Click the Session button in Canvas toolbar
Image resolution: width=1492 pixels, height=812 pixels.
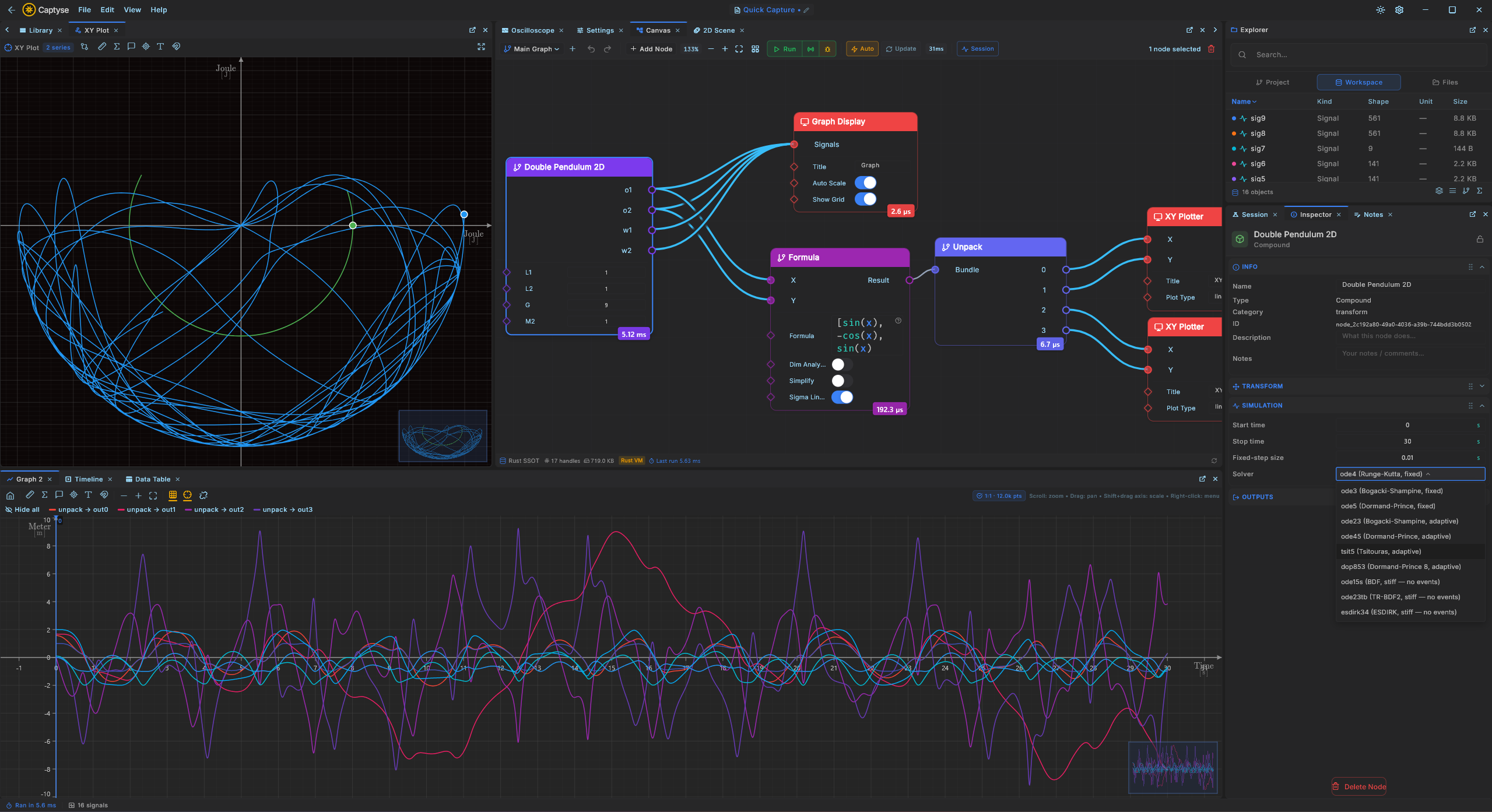[x=977, y=49]
